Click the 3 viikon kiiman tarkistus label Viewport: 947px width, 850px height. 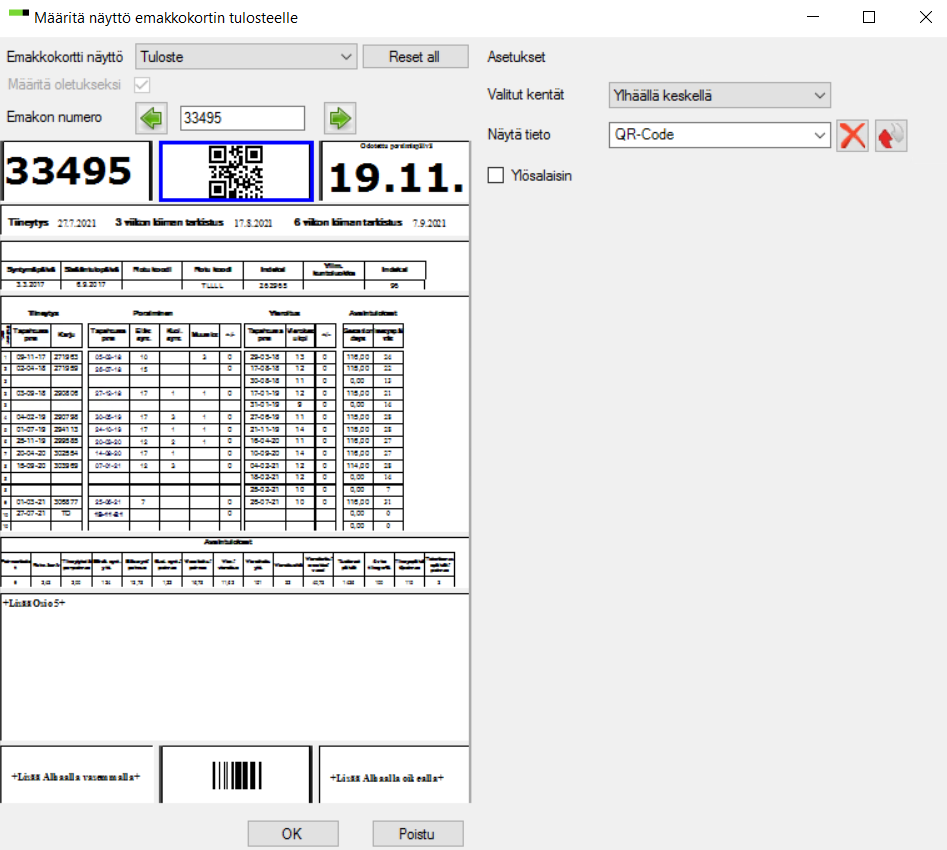(x=169, y=222)
